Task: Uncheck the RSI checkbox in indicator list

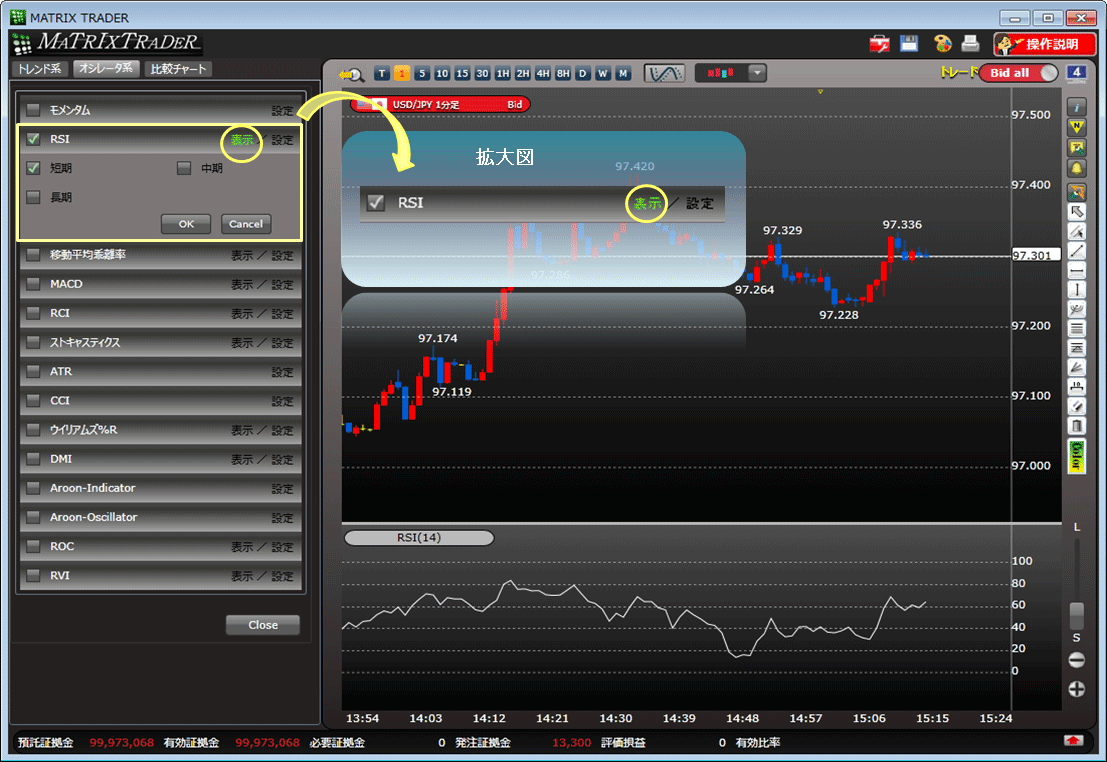Action: [33, 139]
